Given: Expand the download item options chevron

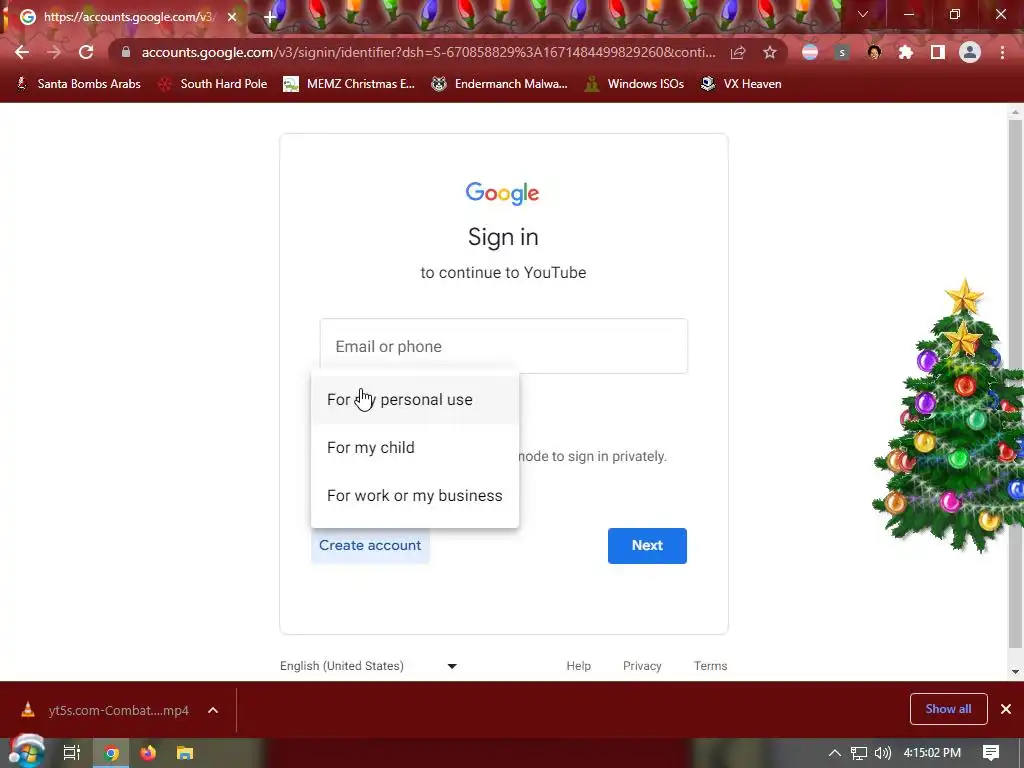Looking at the screenshot, I should click(x=213, y=711).
